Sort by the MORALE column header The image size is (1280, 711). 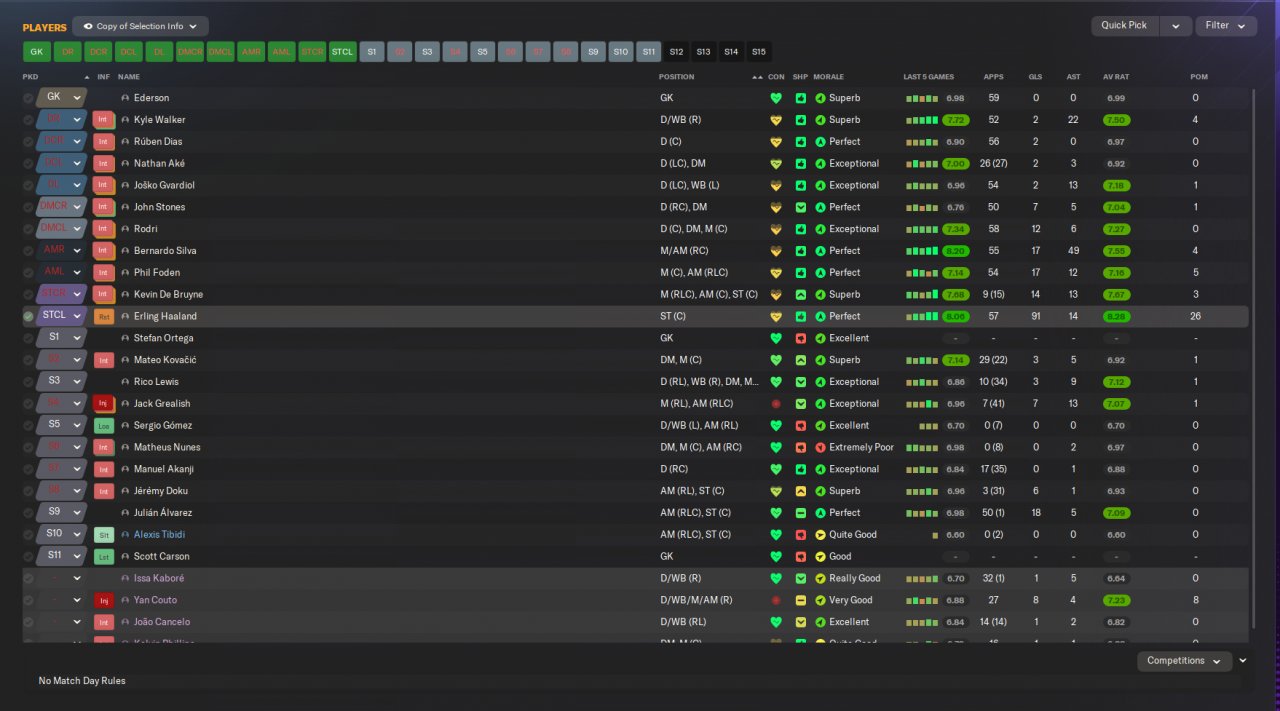pyautogui.click(x=829, y=77)
